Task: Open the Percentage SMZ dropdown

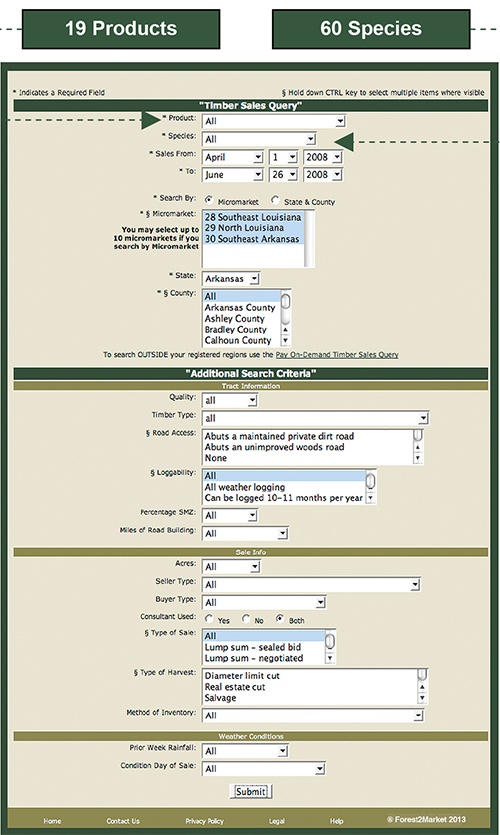Action: click(x=229, y=515)
